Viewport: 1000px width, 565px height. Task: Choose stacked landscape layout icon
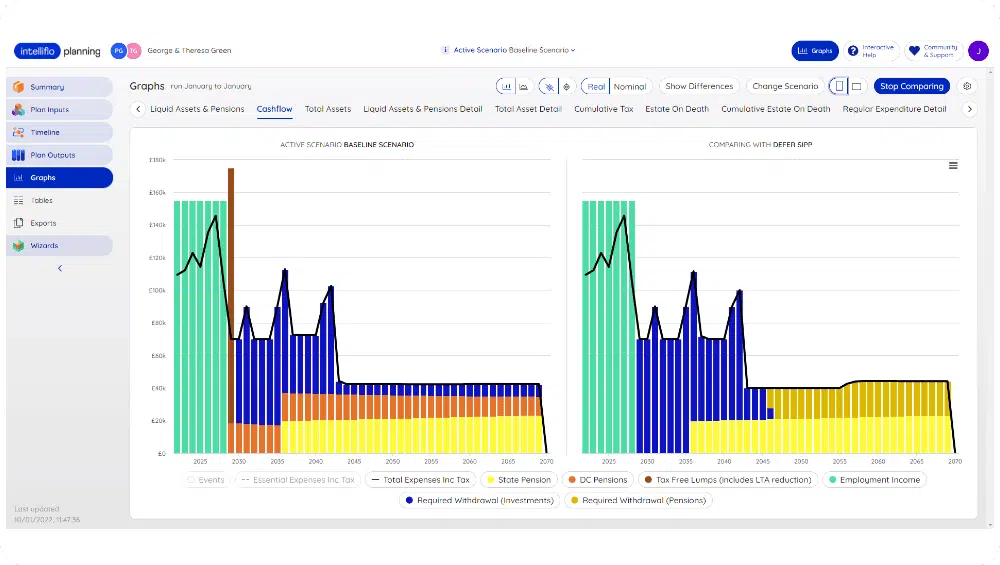click(857, 86)
